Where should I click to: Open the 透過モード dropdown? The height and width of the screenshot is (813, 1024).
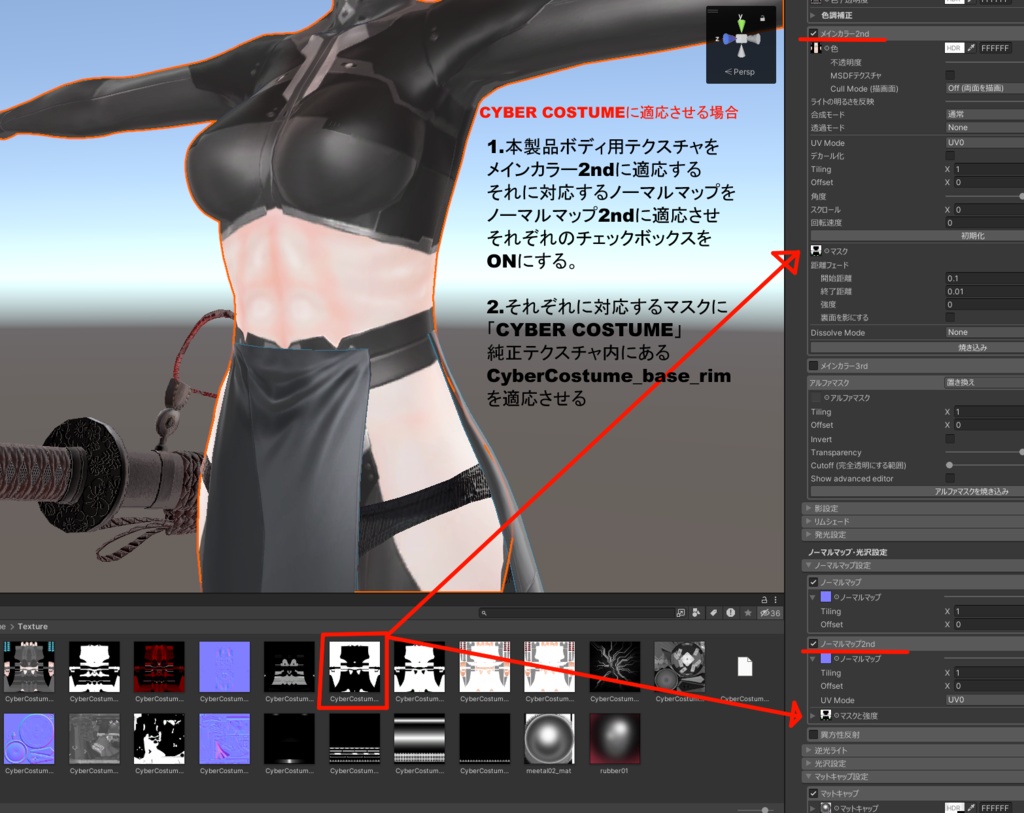tap(984, 127)
